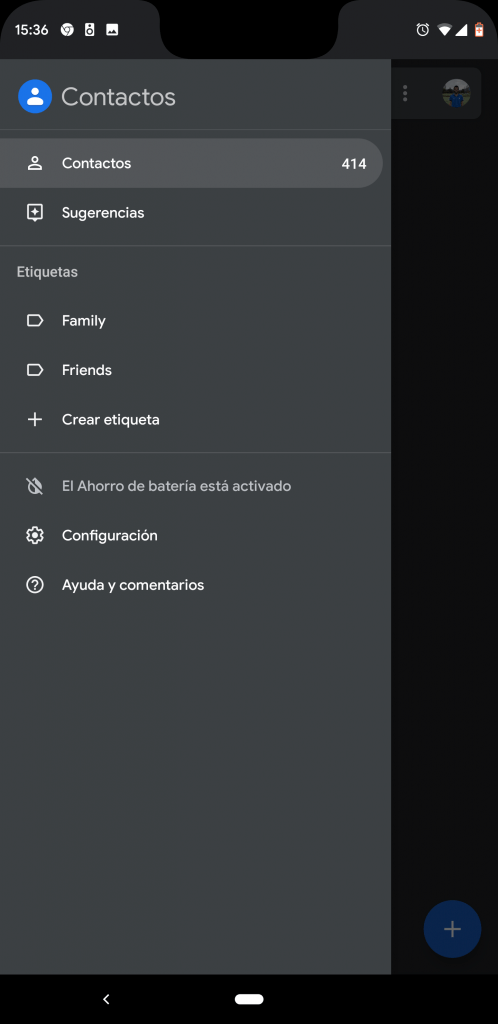The image size is (498, 1024).
Task: Open the account profile avatar
Action: coord(456,93)
